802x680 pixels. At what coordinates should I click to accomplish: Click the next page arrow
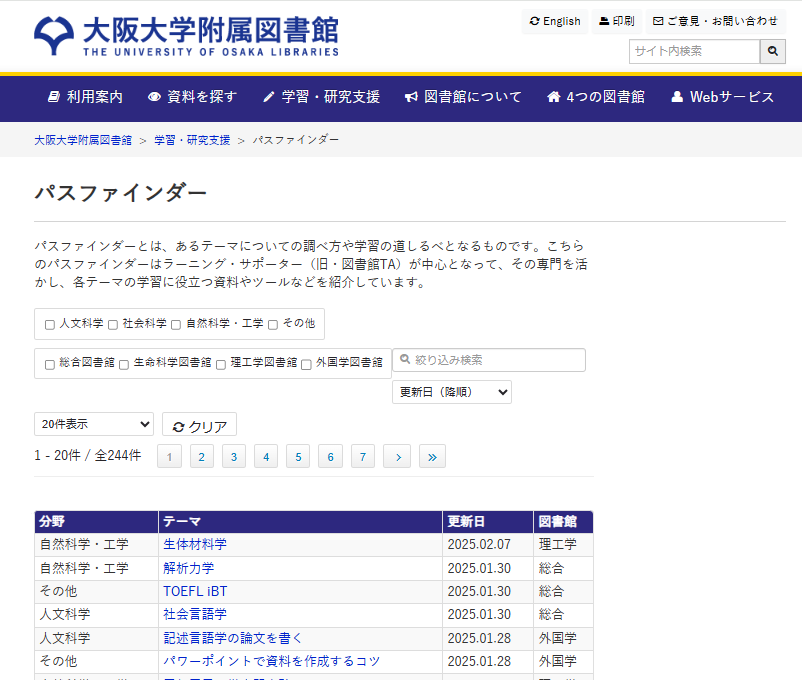397,456
